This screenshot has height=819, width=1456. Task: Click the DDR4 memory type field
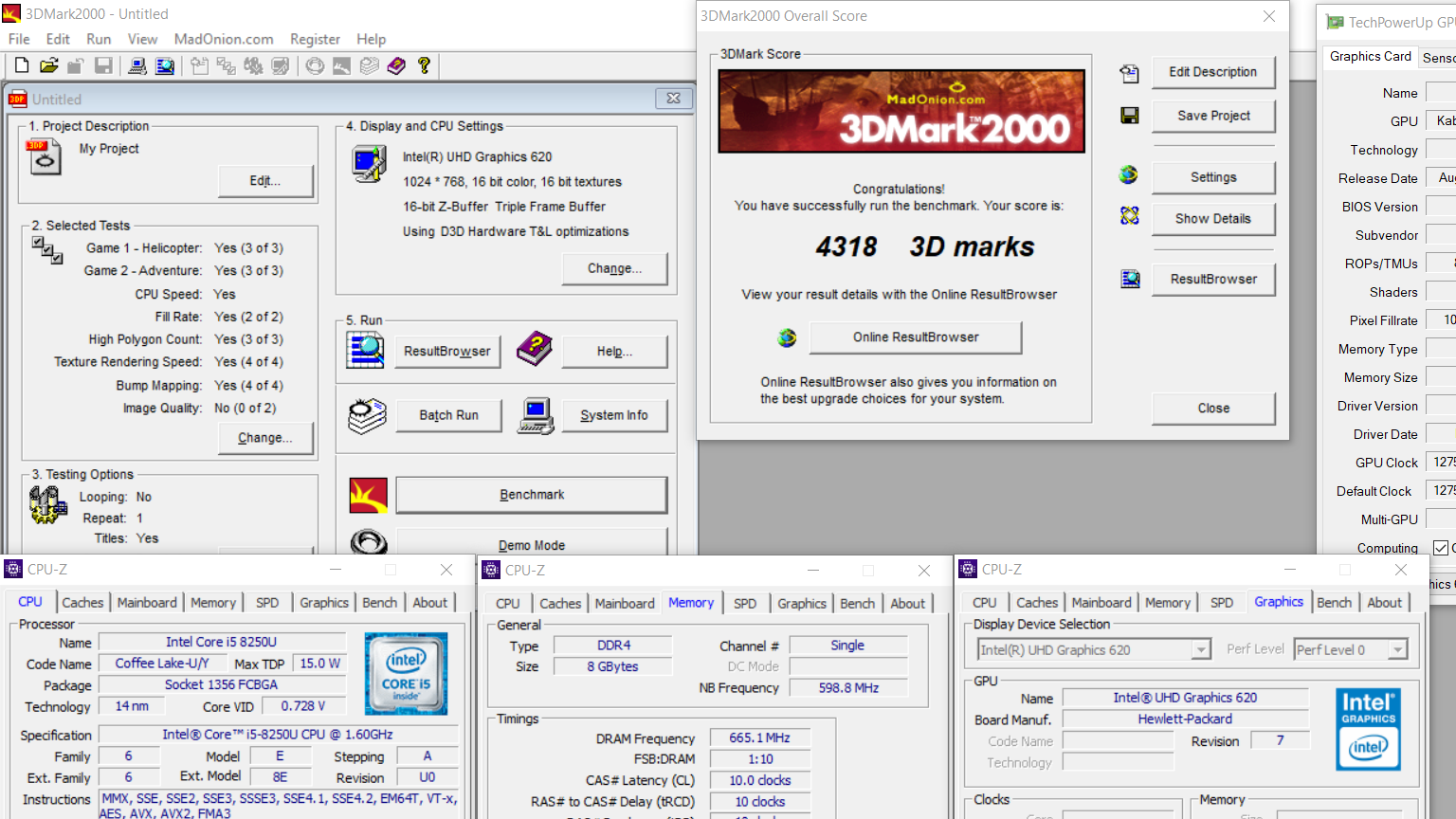click(613, 645)
